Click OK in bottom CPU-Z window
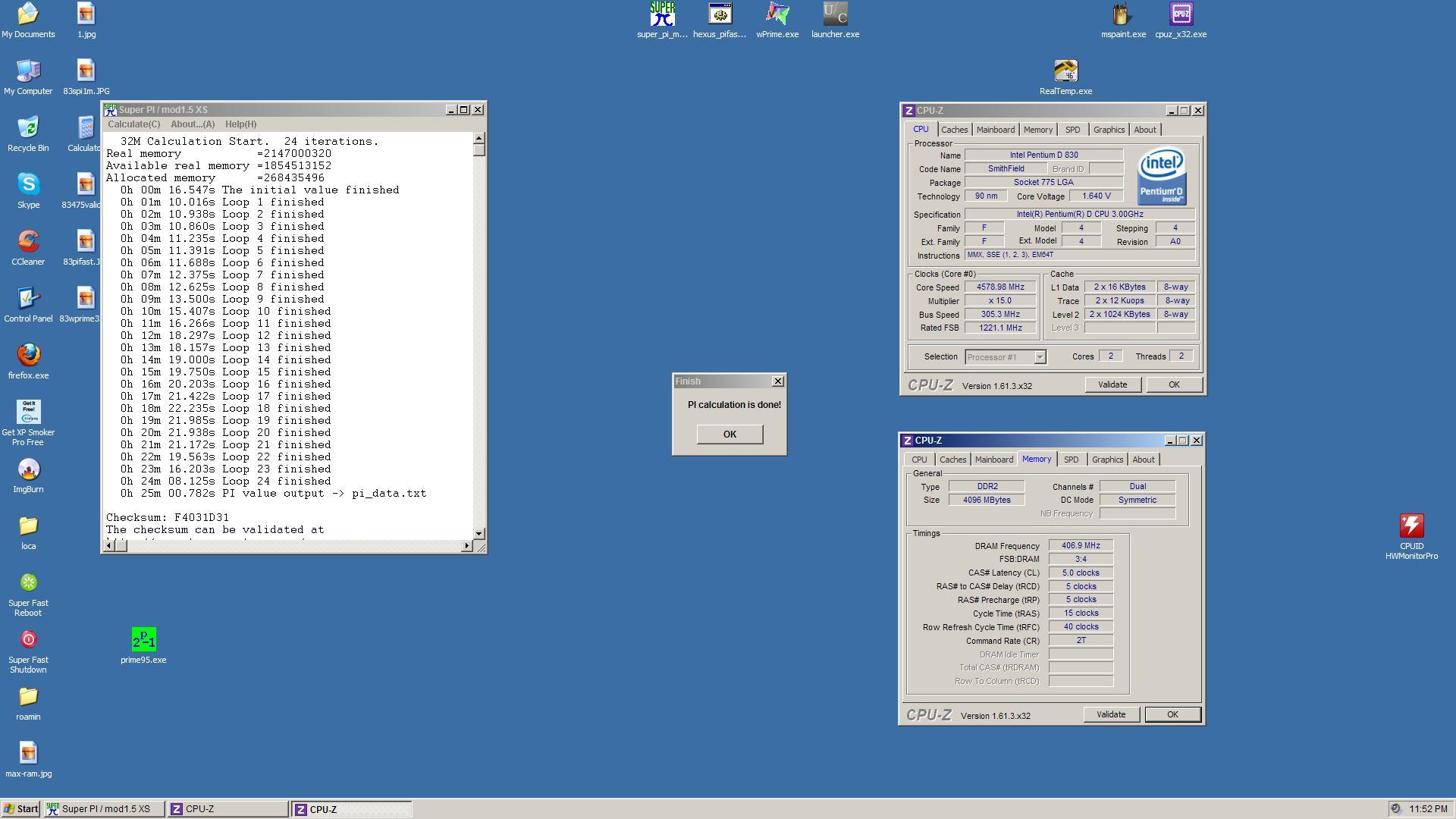Viewport: 1456px width, 819px height. (1172, 714)
